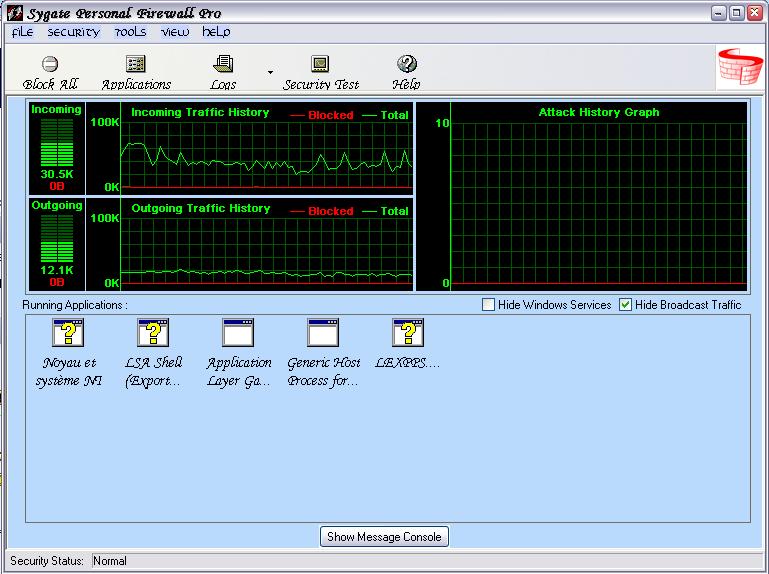Click the 30.5K incoming value
Image resolution: width=769 pixels, height=574 pixels.
coord(57,174)
